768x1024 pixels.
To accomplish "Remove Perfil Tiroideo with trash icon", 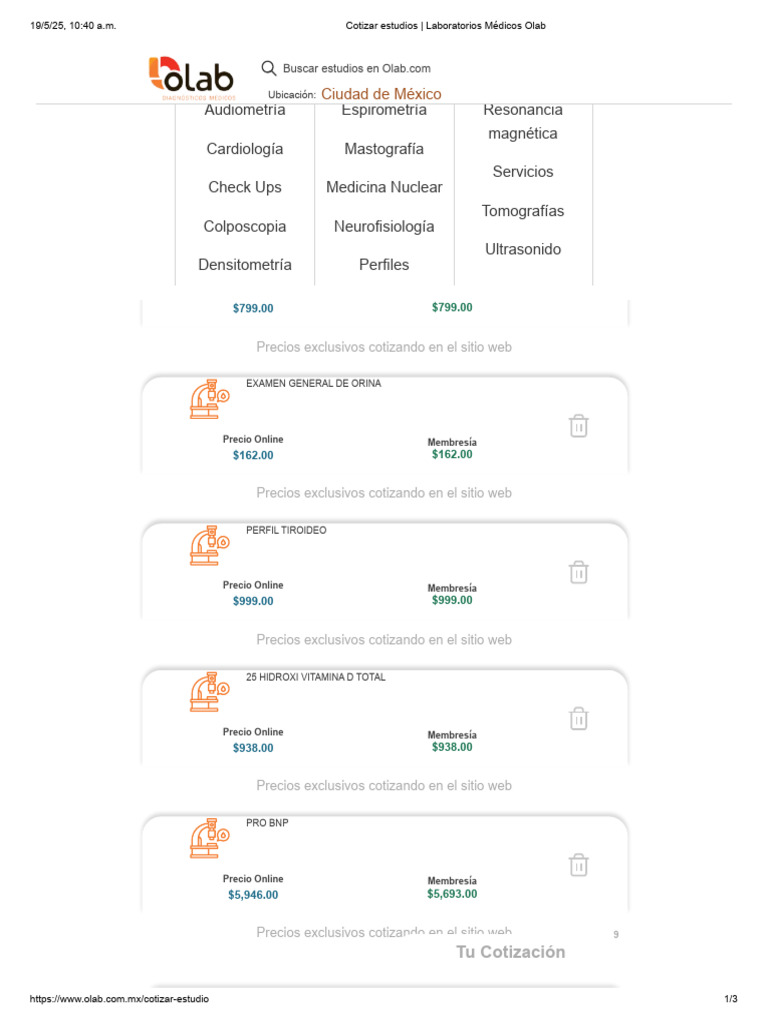I will pos(578,572).
